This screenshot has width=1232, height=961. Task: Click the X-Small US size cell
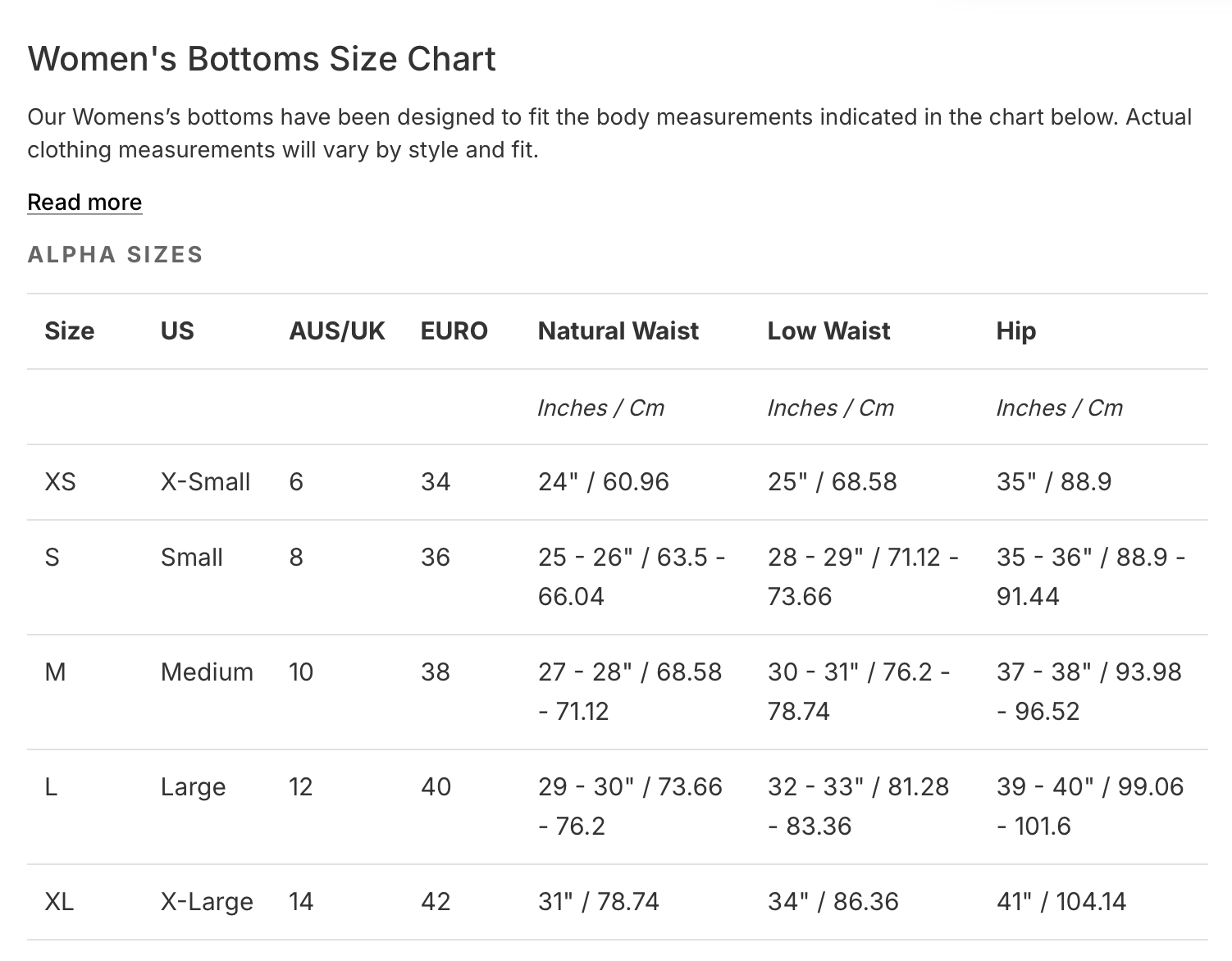pos(205,481)
